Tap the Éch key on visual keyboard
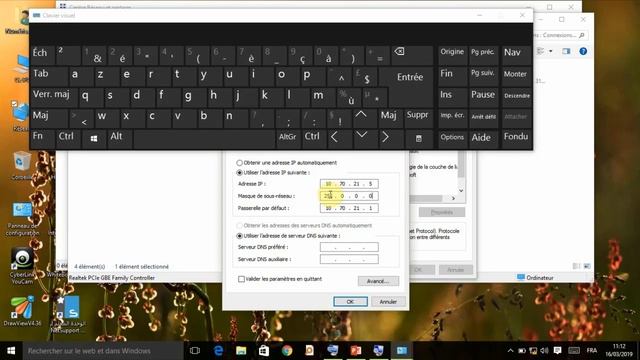 42,55
